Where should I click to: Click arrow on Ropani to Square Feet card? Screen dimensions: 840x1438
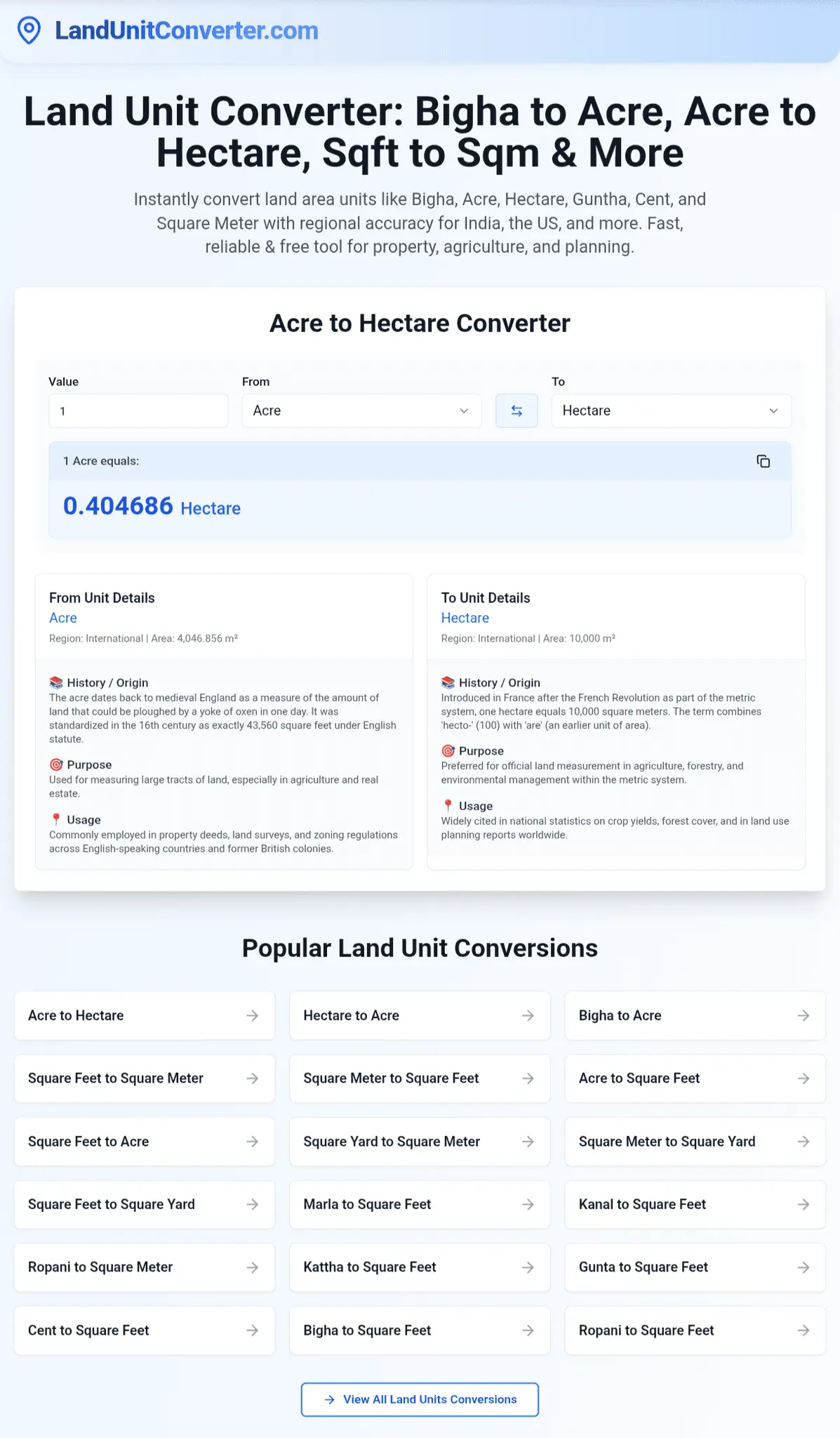[x=804, y=1331]
